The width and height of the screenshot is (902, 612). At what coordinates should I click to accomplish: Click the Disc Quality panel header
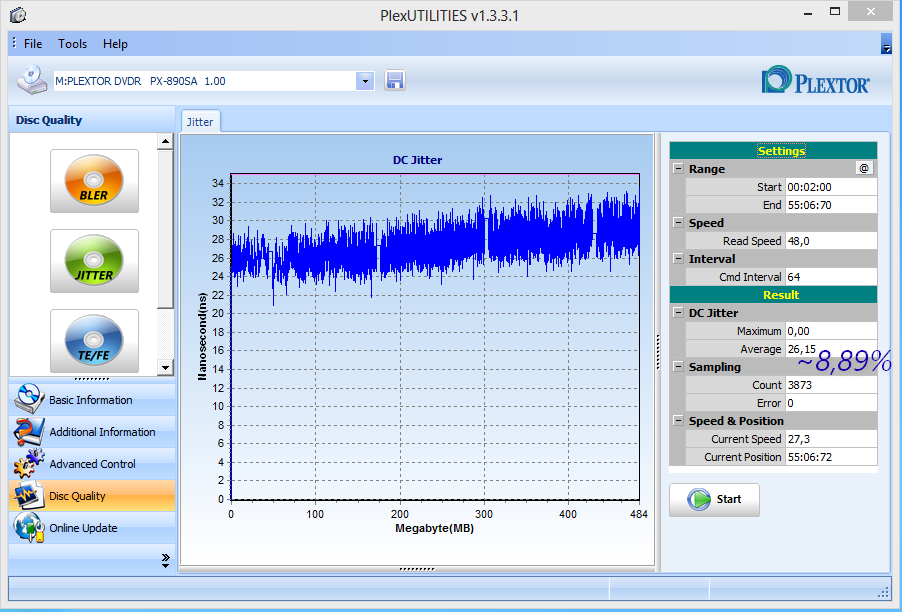92,120
